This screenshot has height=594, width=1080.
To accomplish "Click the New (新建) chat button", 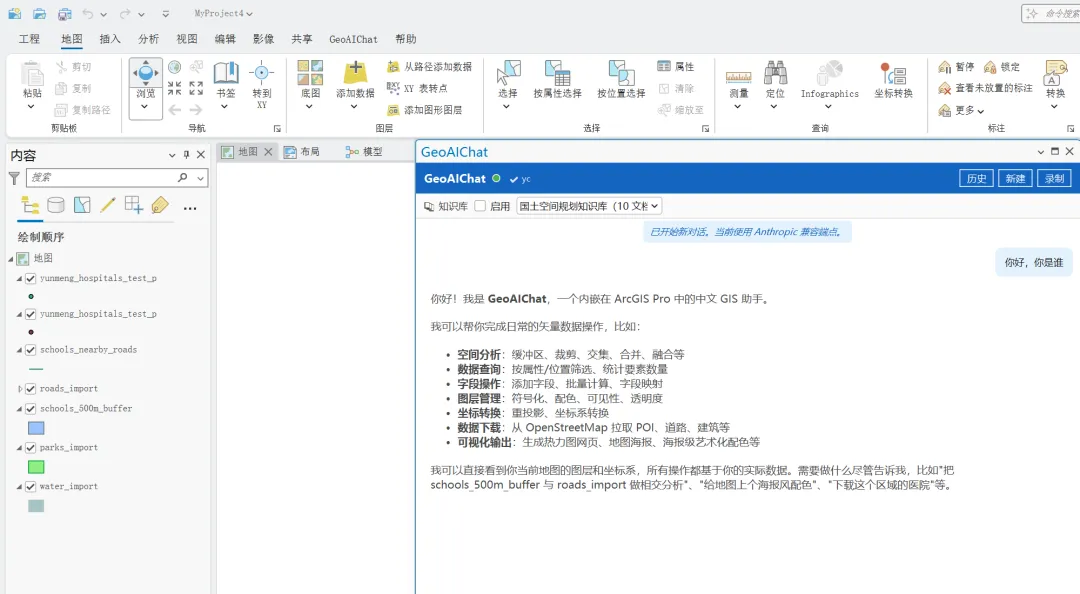I will 1015,178.
